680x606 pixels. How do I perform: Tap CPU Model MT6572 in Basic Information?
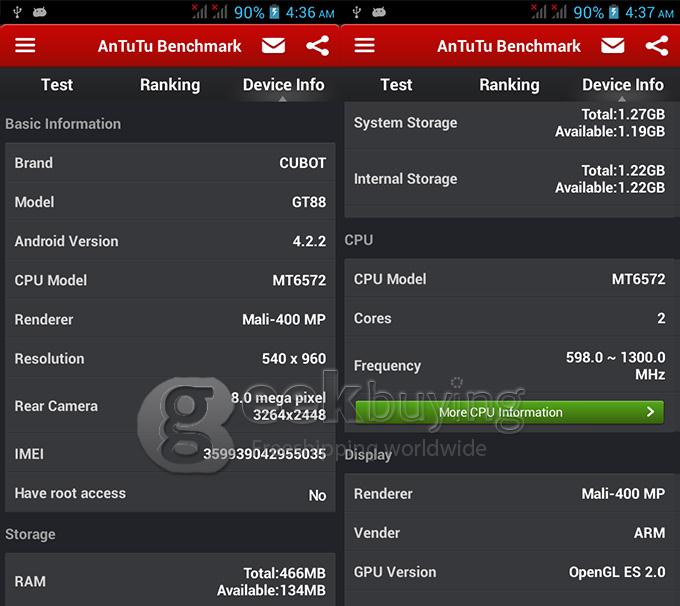170,280
